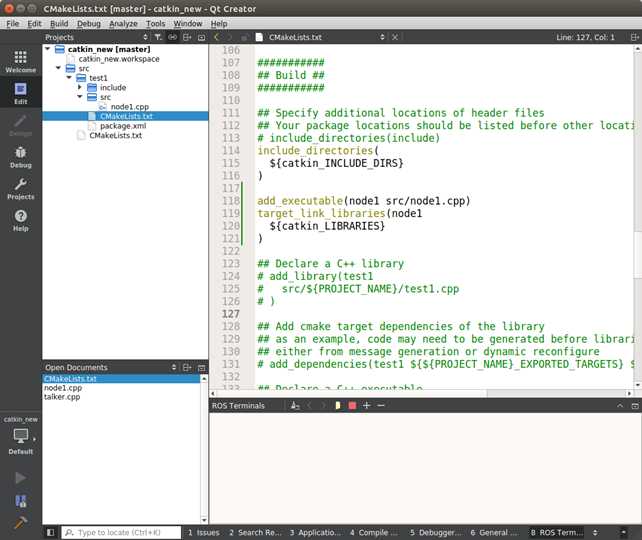
Task: Split the Projects side panel
Action: click(x=187, y=37)
